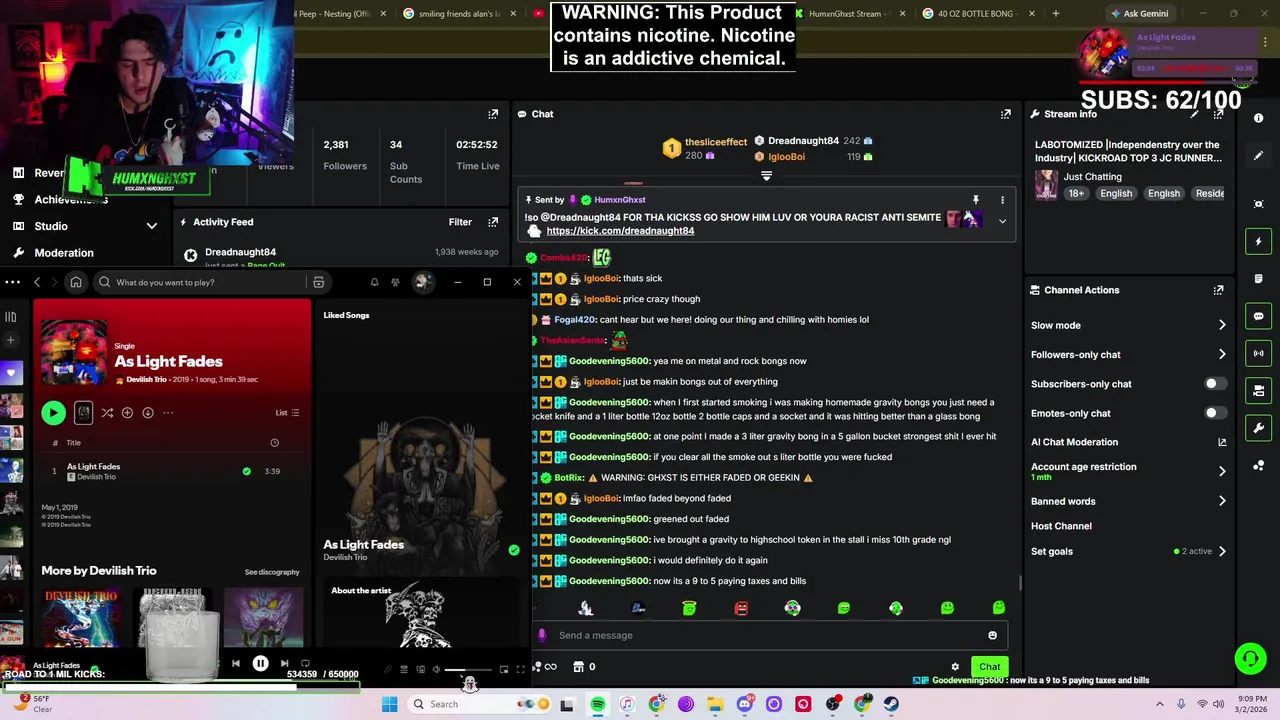Focus the Spotify search field
The image size is (1280, 720).
tap(200, 282)
